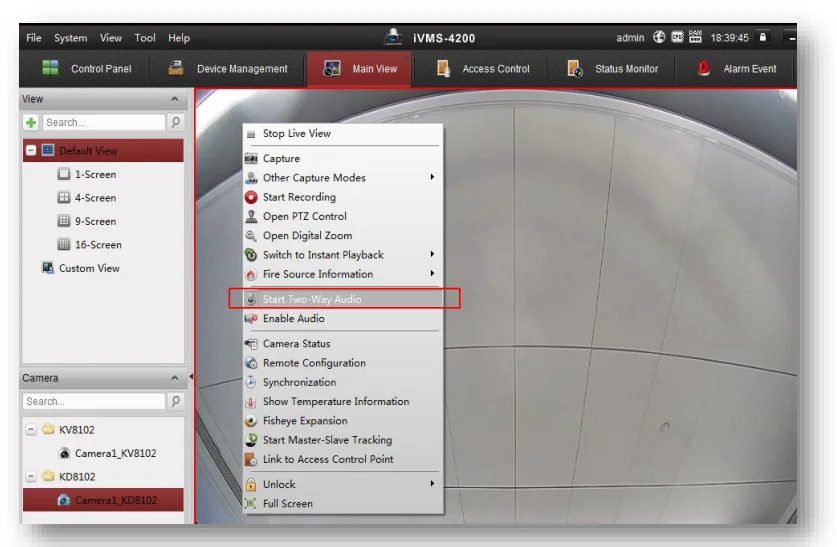The image size is (837, 547).
Task: Choose Remote Configuration
Action: pos(343,363)
